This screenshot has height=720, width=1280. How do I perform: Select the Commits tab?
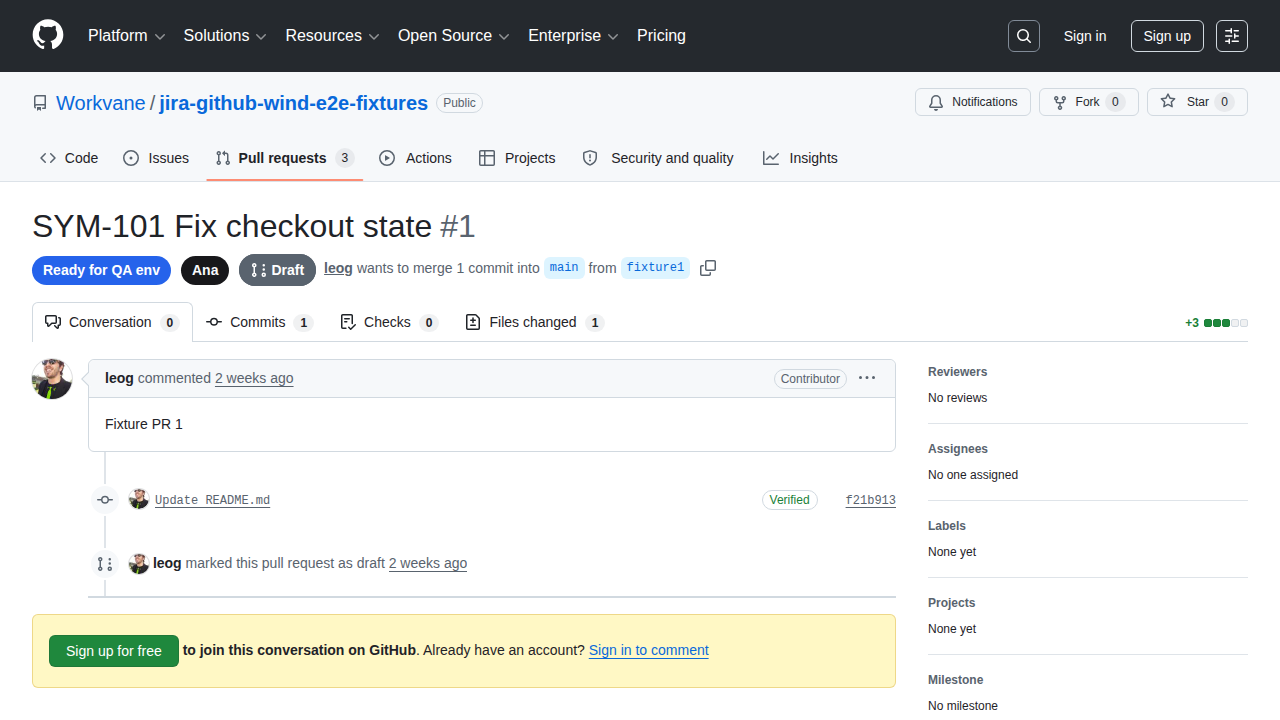(259, 322)
